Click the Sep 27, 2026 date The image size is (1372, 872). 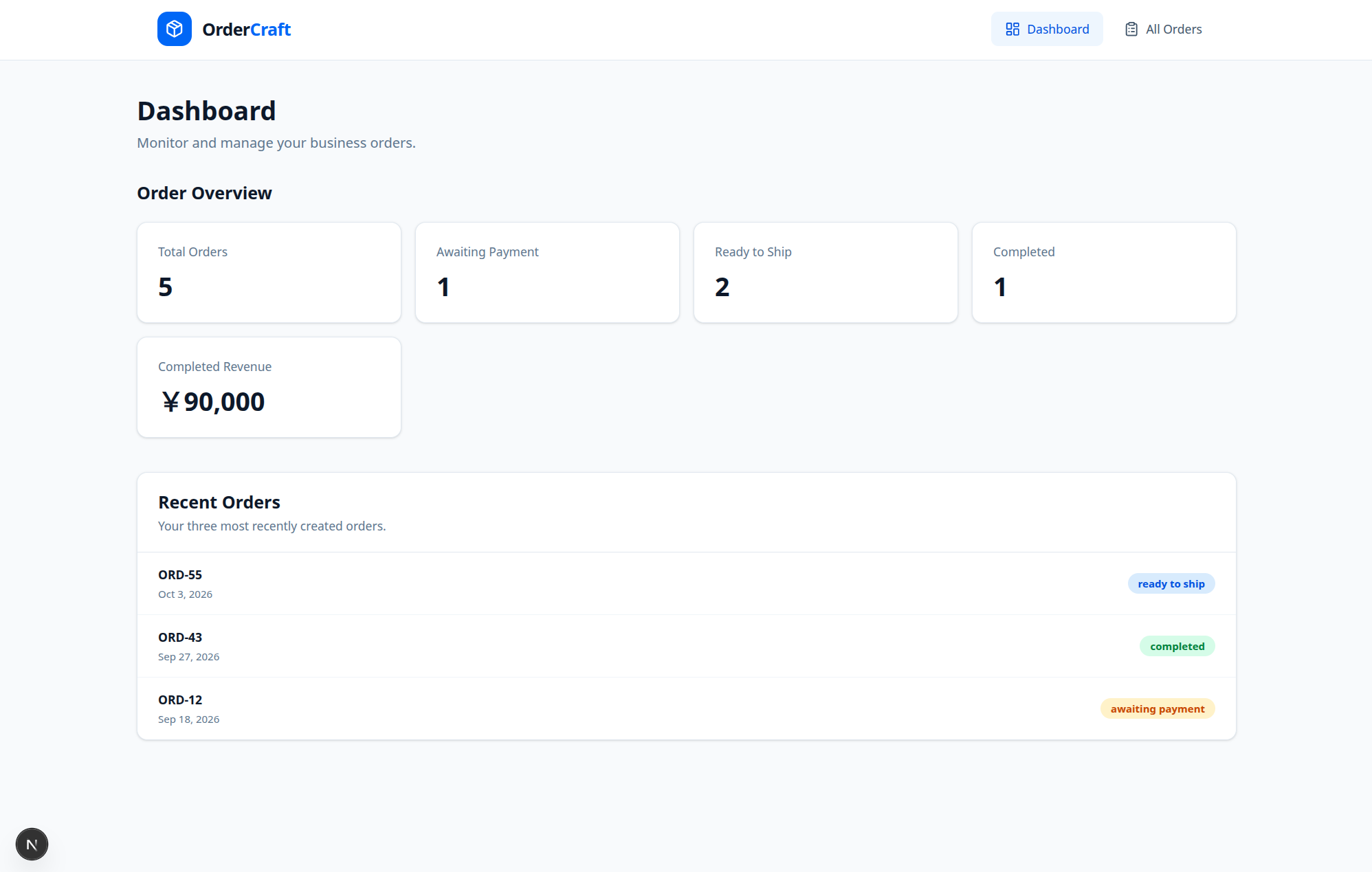188,657
